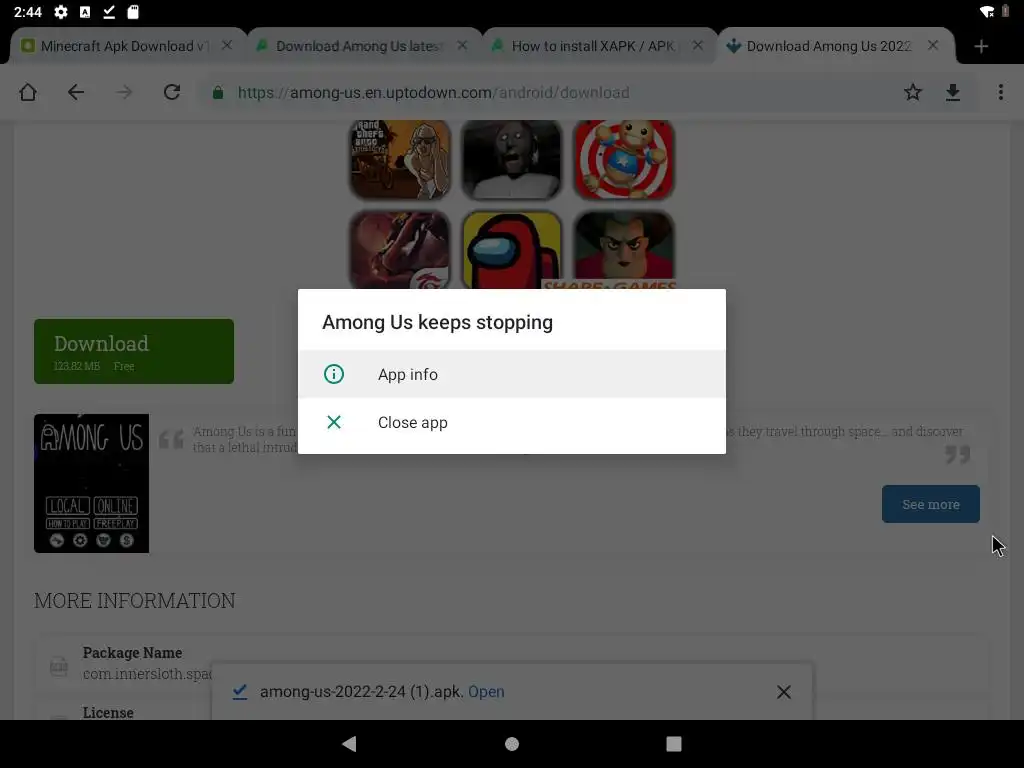Image resolution: width=1024 pixels, height=768 pixels.
Task: Tap the settings gear in status bar
Action: 61,12
